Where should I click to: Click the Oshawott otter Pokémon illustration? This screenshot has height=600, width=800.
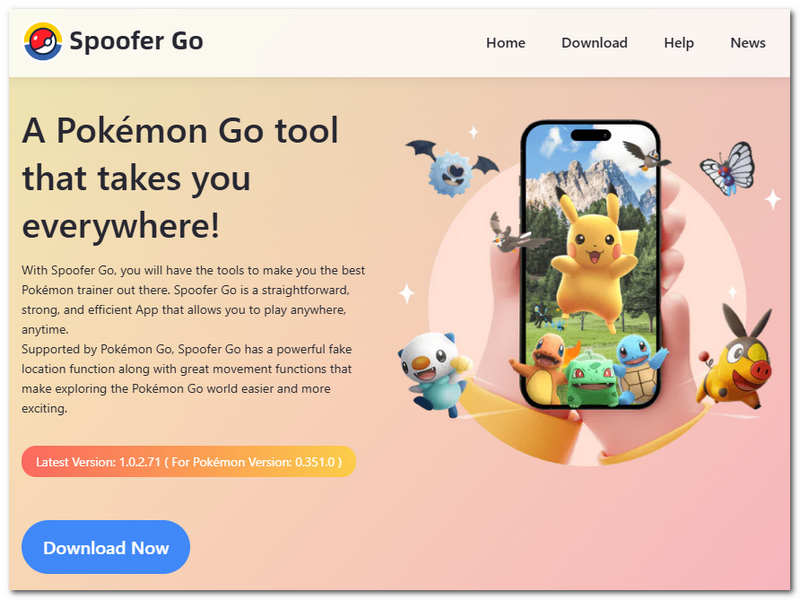click(434, 372)
